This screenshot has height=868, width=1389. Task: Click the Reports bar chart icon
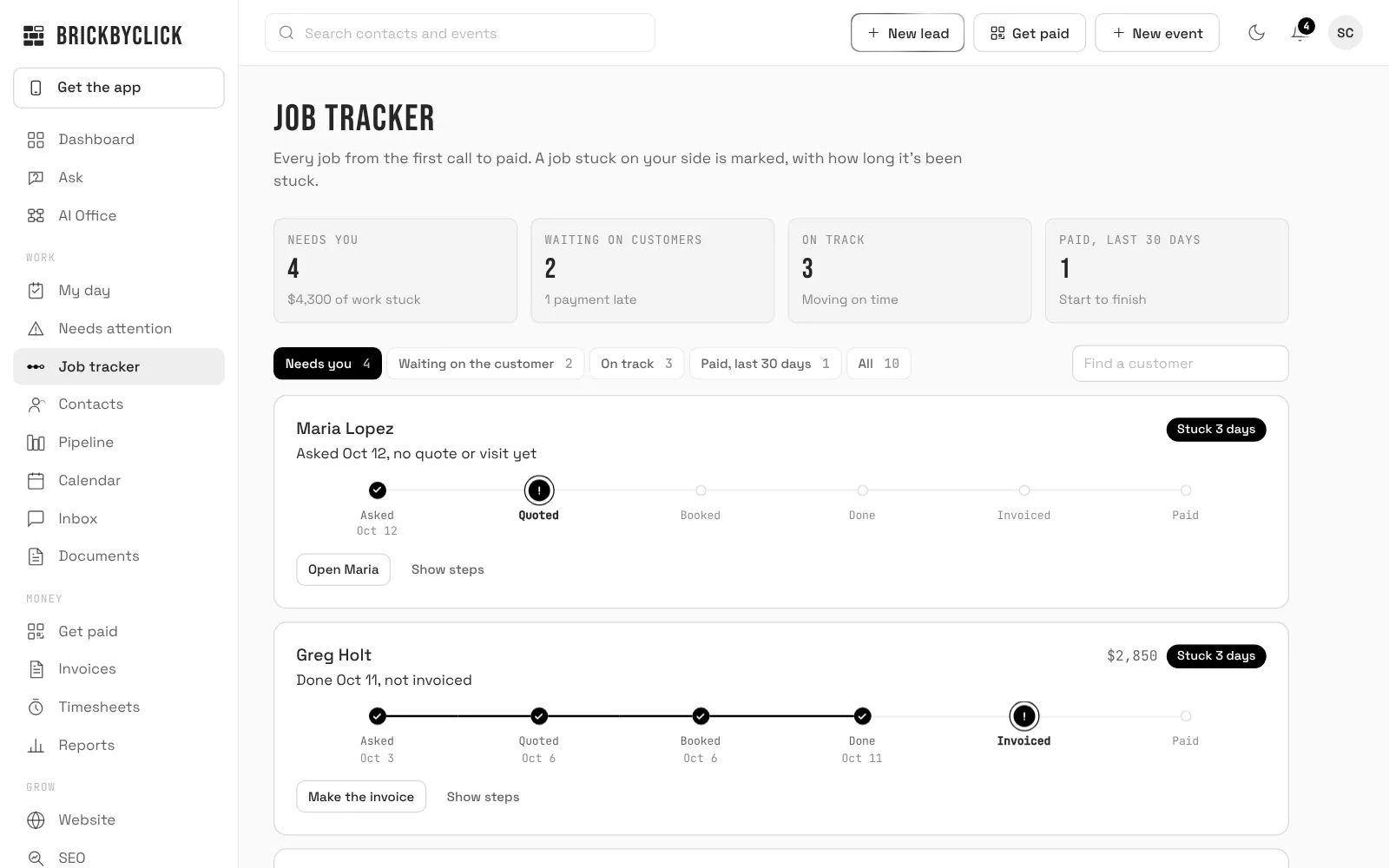[x=36, y=746]
